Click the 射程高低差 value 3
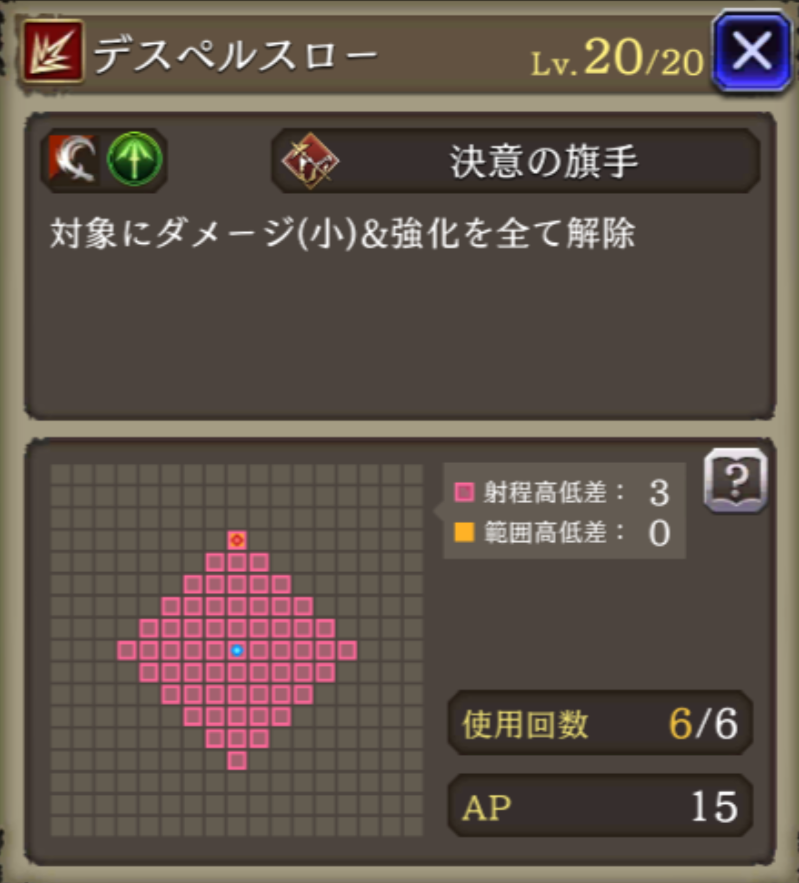This screenshot has height=883, width=799. click(x=659, y=493)
